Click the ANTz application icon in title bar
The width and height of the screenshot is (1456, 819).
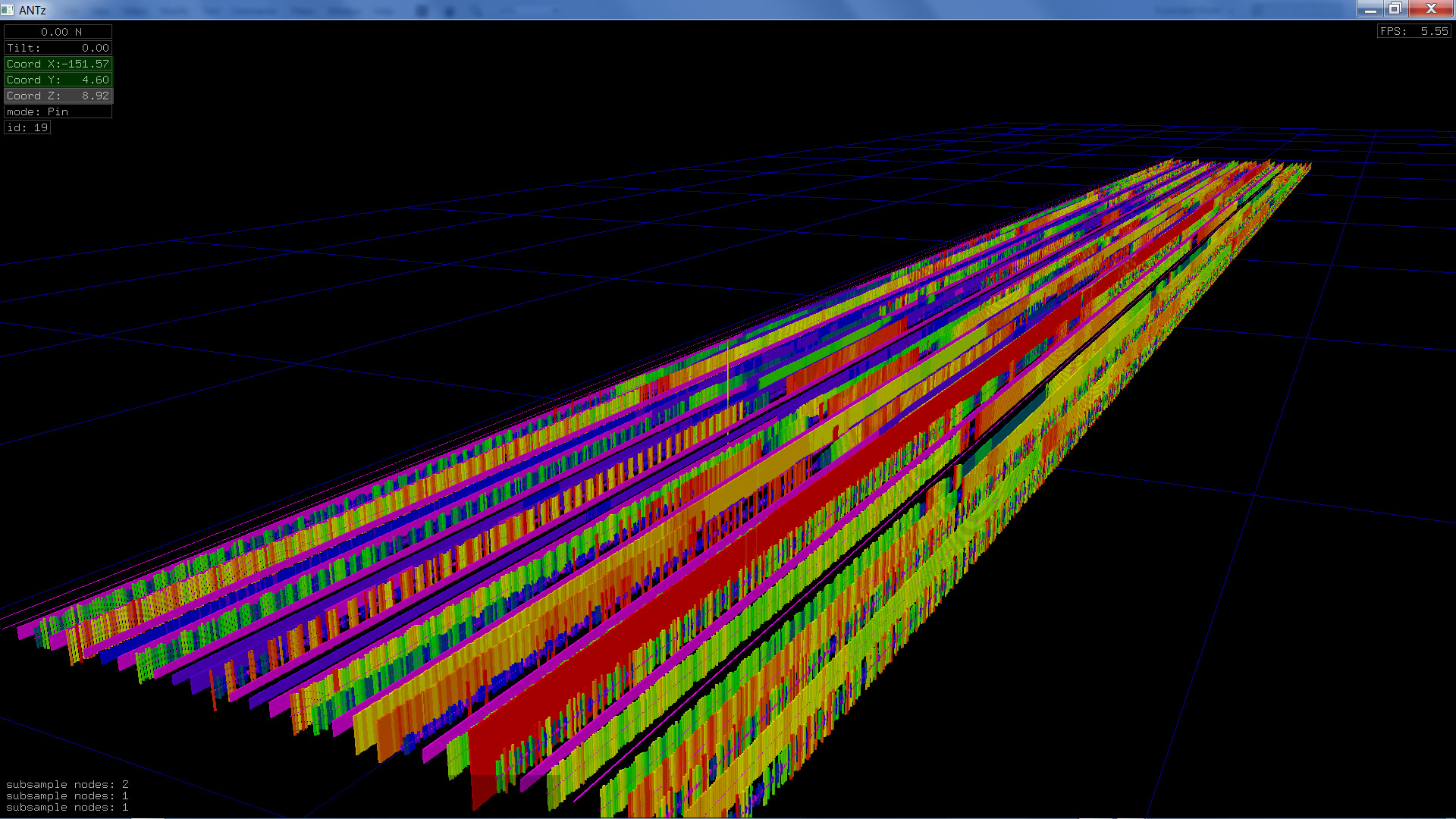[x=8, y=10]
